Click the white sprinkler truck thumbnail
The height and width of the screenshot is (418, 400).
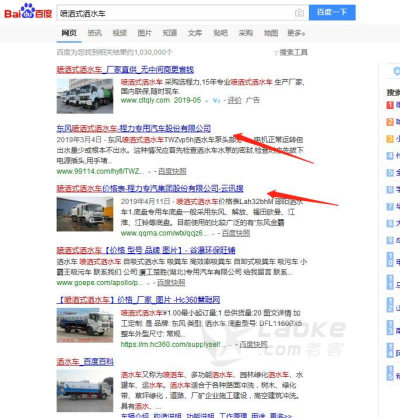pos(85,214)
